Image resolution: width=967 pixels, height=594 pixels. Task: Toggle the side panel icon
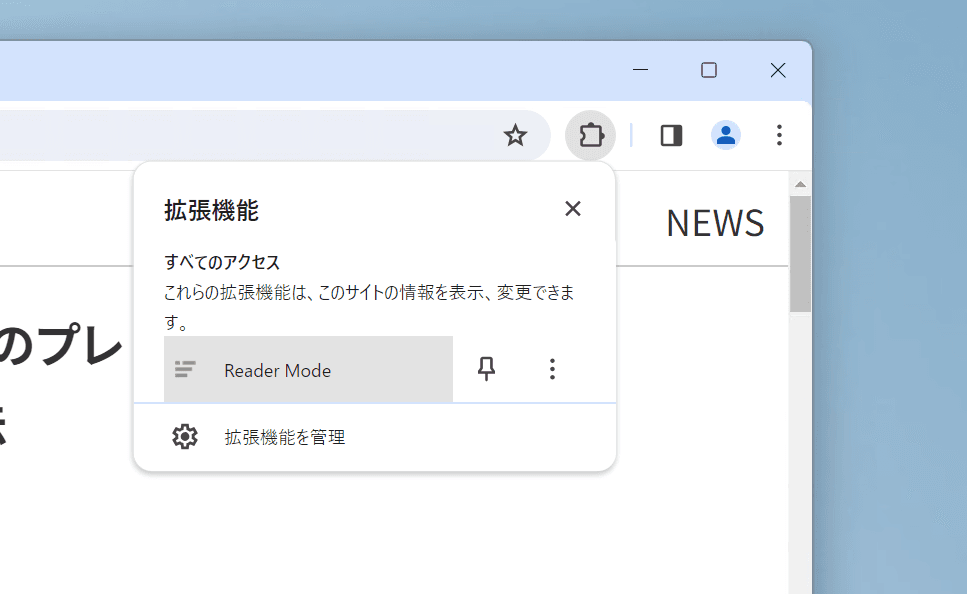point(671,135)
